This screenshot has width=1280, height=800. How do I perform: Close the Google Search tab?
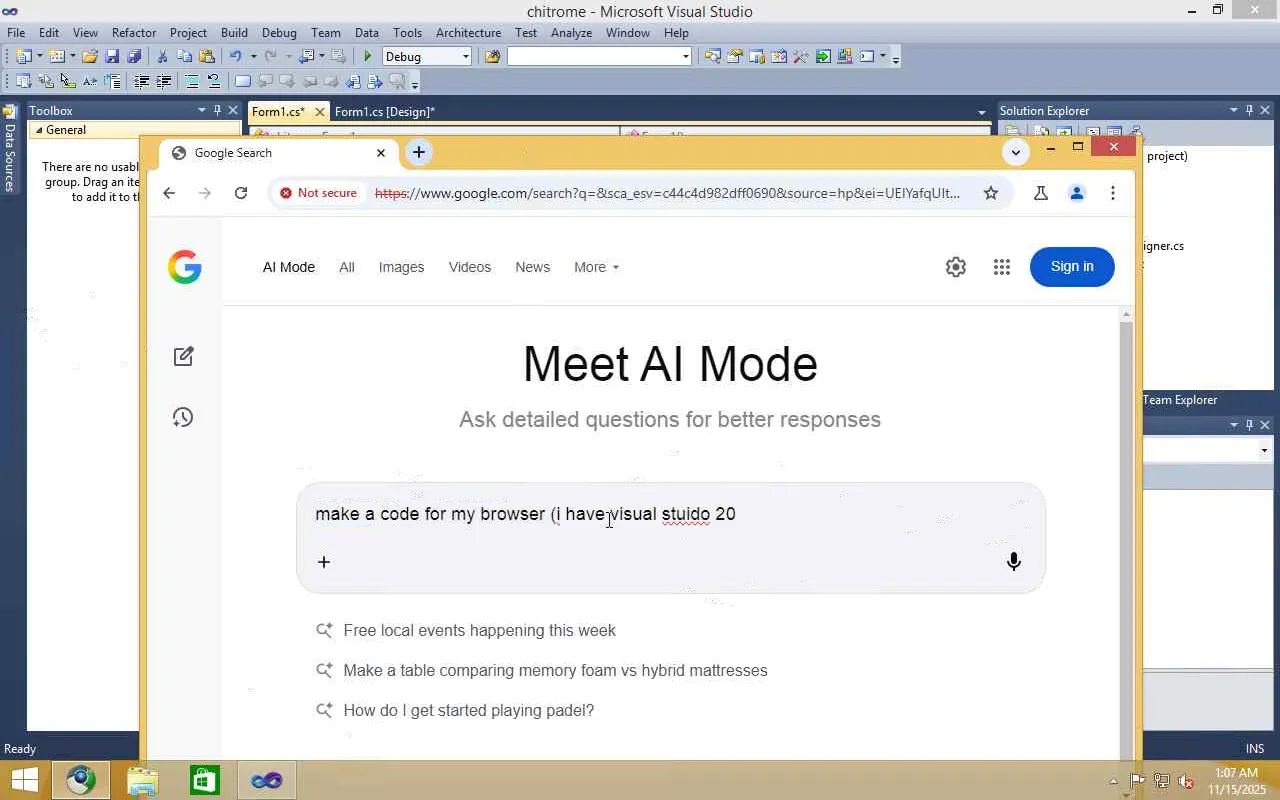click(381, 153)
